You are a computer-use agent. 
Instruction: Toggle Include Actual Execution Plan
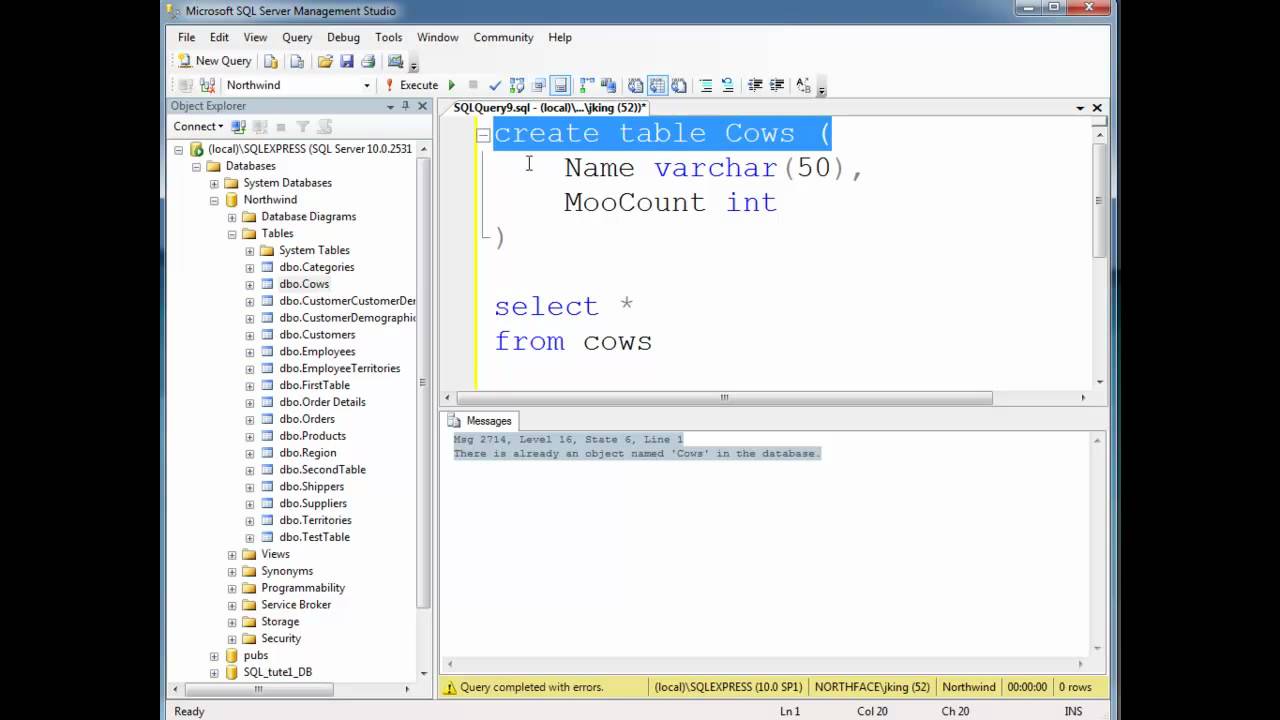[x=587, y=85]
